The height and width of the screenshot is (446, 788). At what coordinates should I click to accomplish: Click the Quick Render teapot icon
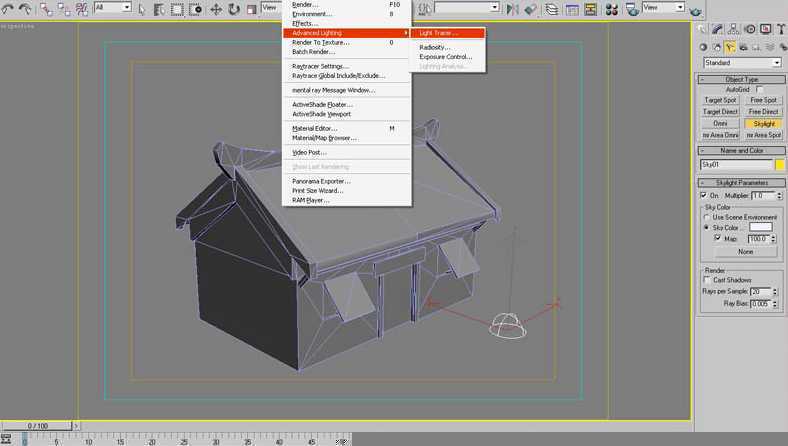pyautogui.click(x=696, y=10)
